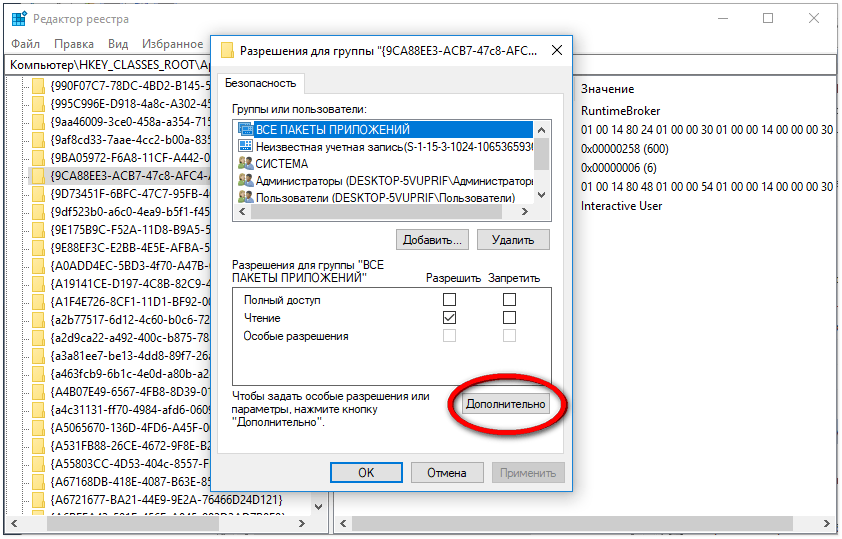Enable Полный доступ allow checkbox
The image size is (842, 539).
(x=450, y=300)
